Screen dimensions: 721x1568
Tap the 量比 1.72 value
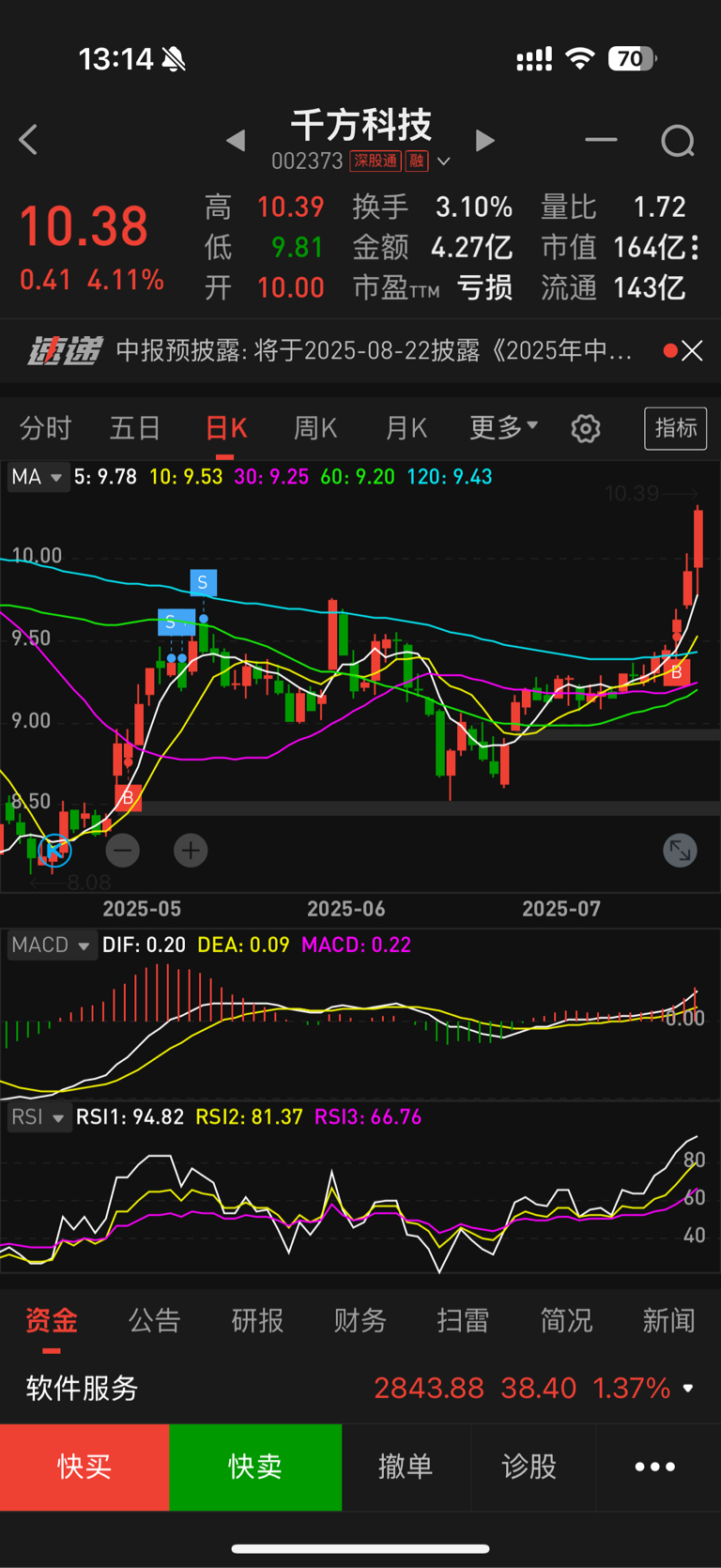pos(659,207)
